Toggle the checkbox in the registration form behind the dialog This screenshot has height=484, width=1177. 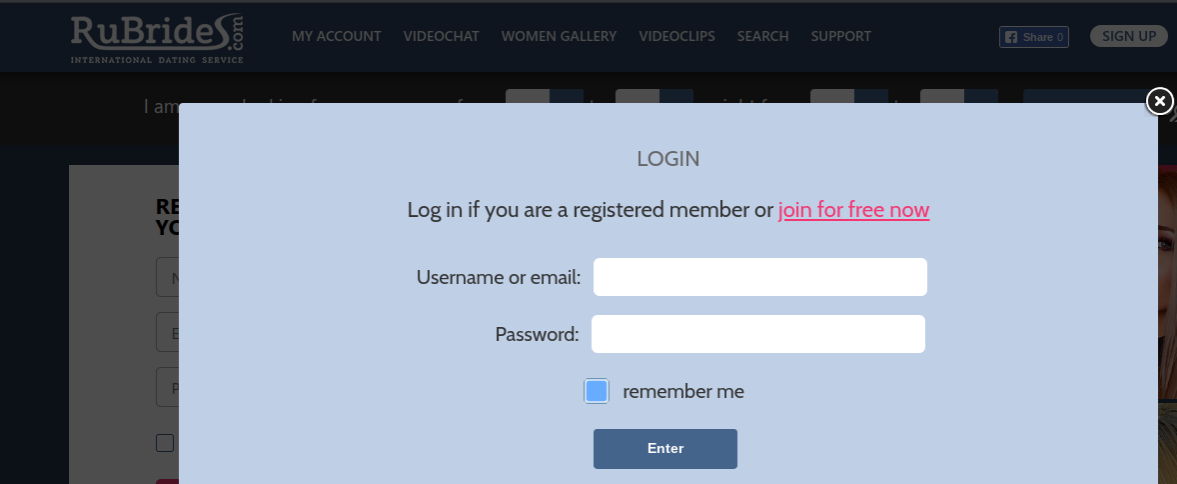coord(164,443)
